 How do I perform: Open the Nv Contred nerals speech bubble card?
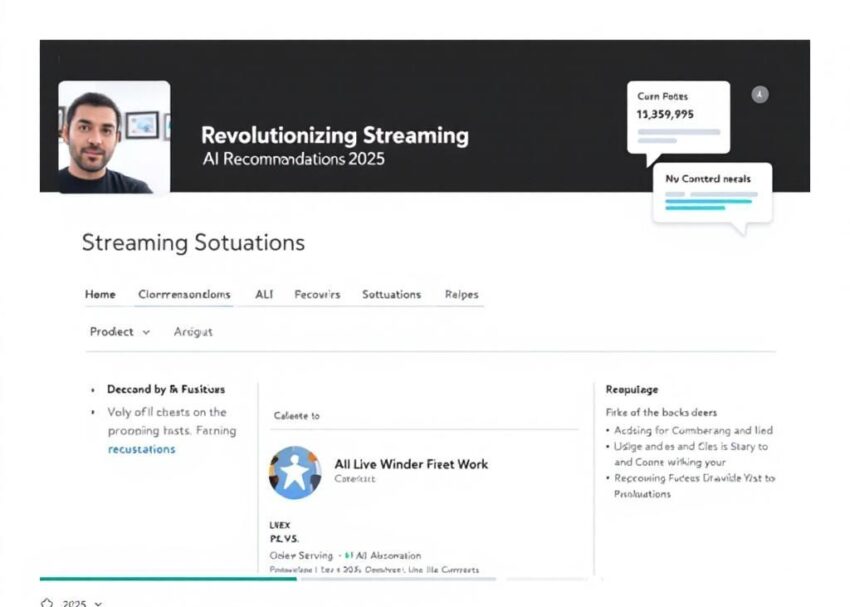(x=711, y=192)
